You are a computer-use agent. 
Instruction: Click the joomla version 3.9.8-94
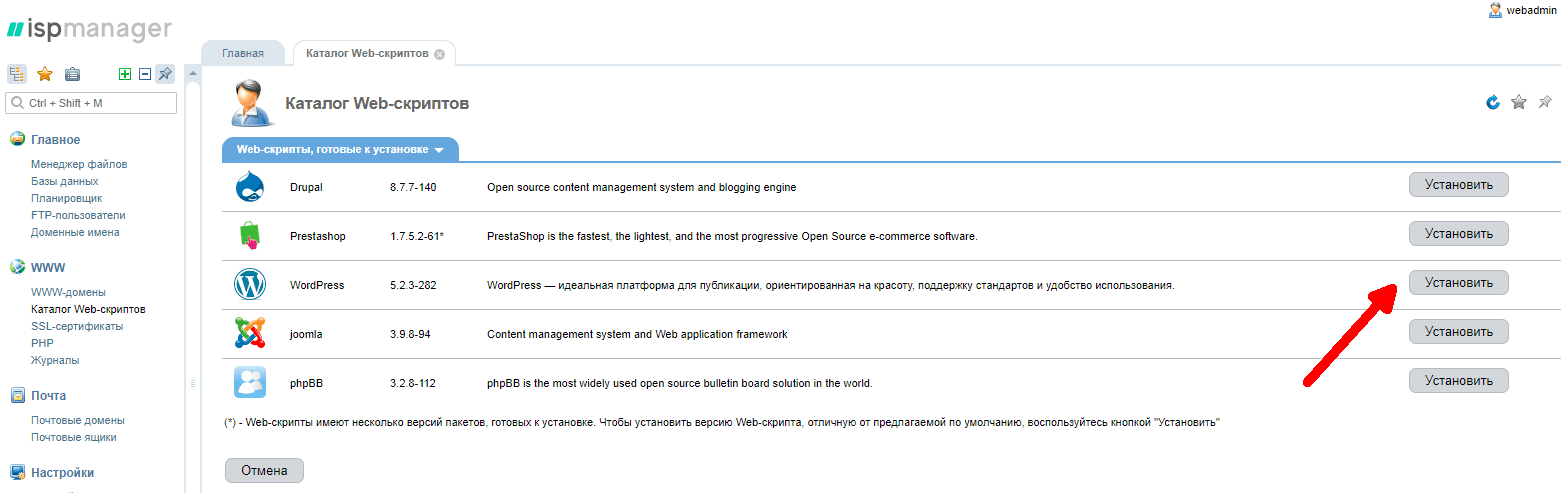(x=410, y=334)
